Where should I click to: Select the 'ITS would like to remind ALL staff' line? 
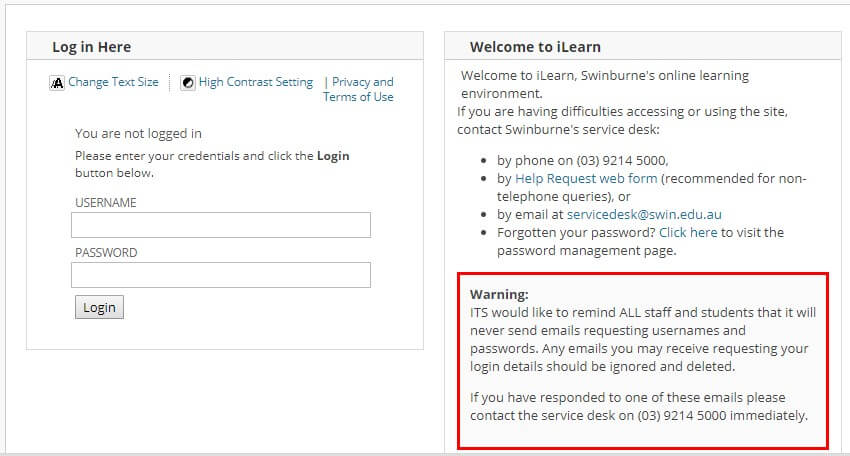pos(643,312)
